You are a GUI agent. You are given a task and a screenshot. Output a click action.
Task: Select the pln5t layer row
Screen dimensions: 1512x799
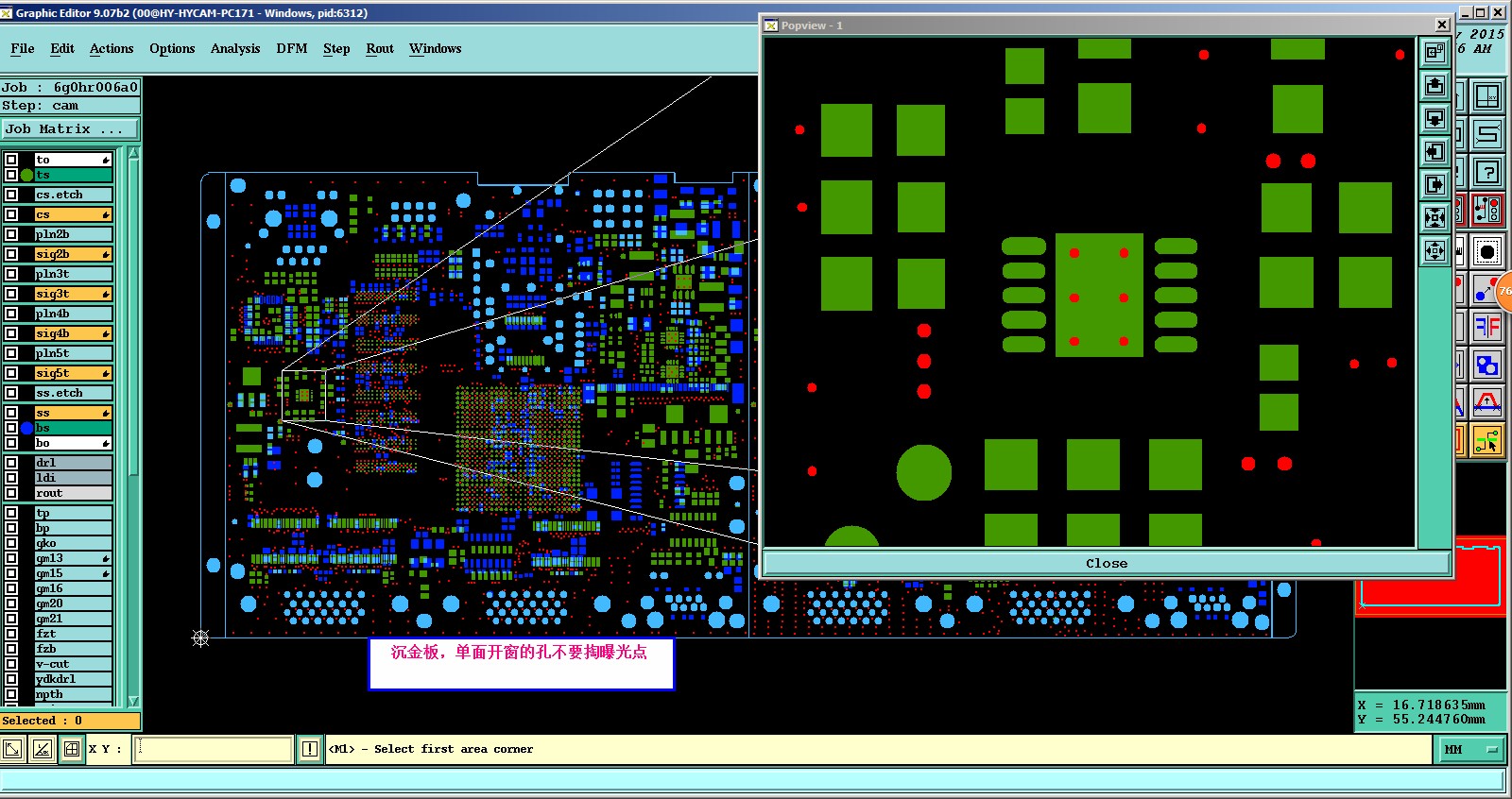pyautogui.click(x=74, y=353)
